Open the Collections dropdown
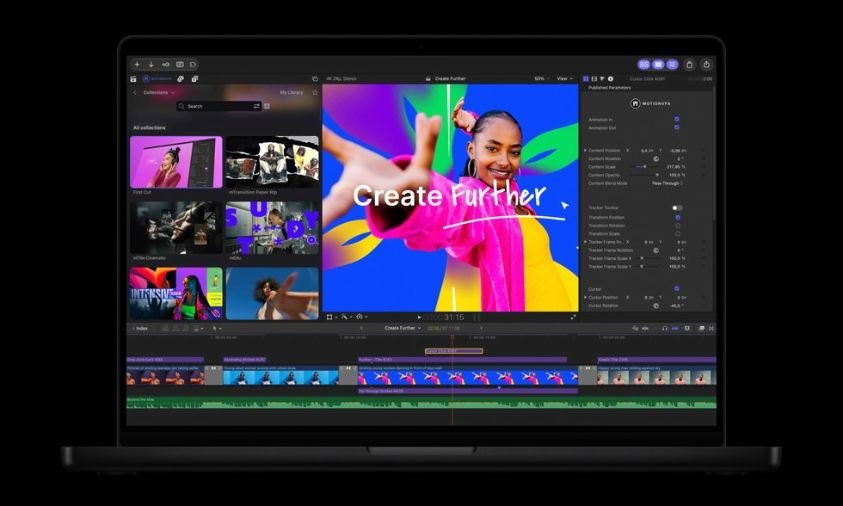 click(x=159, y=92)
